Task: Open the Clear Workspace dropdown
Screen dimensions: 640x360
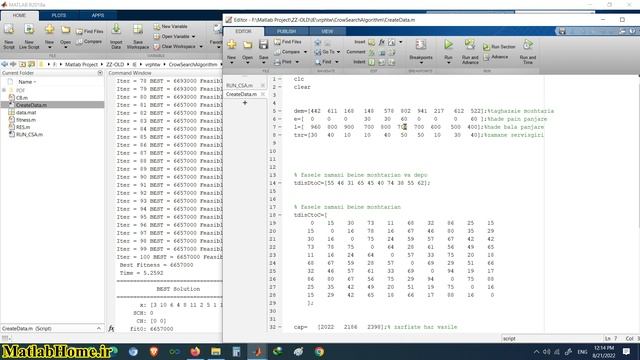Action: point(201,47)
